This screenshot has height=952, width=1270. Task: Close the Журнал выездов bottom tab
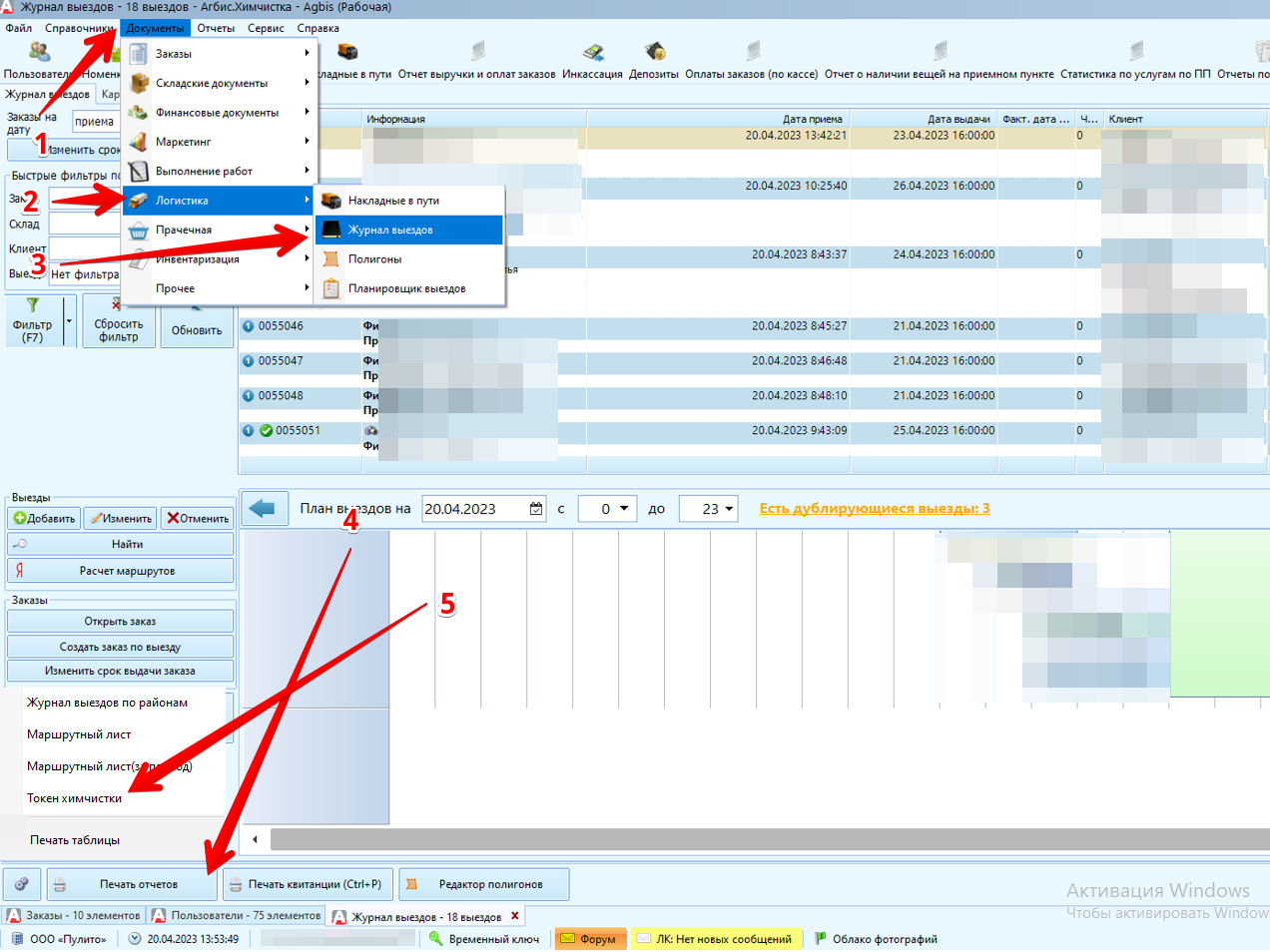click(515, 916)
